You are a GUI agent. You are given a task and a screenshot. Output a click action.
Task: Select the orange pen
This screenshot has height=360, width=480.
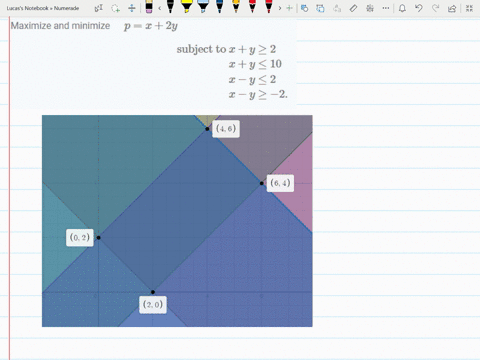tap(236, 7)
